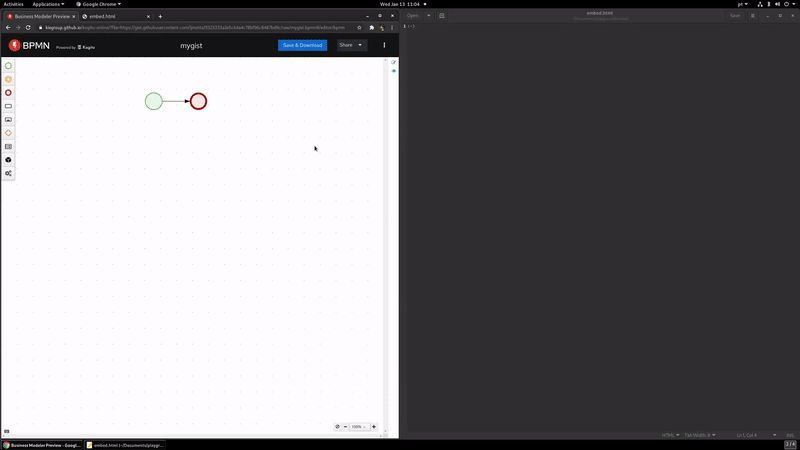
Task: Expand the HTML language selector in status bar
Action: click(x=670, y=435)
